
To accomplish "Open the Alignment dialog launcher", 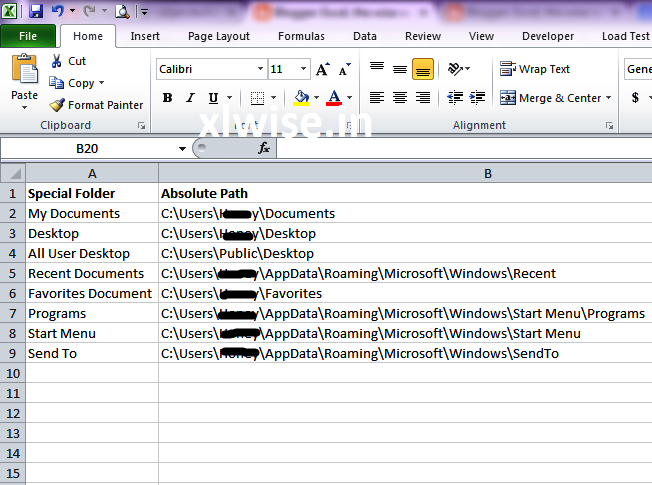I will click(609, 126).
